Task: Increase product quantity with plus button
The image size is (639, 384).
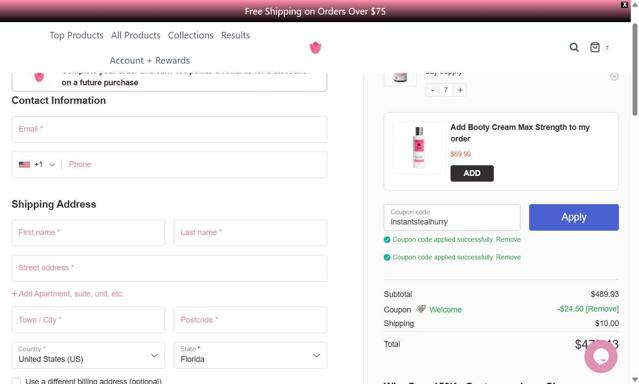Action: coord(460,90)
